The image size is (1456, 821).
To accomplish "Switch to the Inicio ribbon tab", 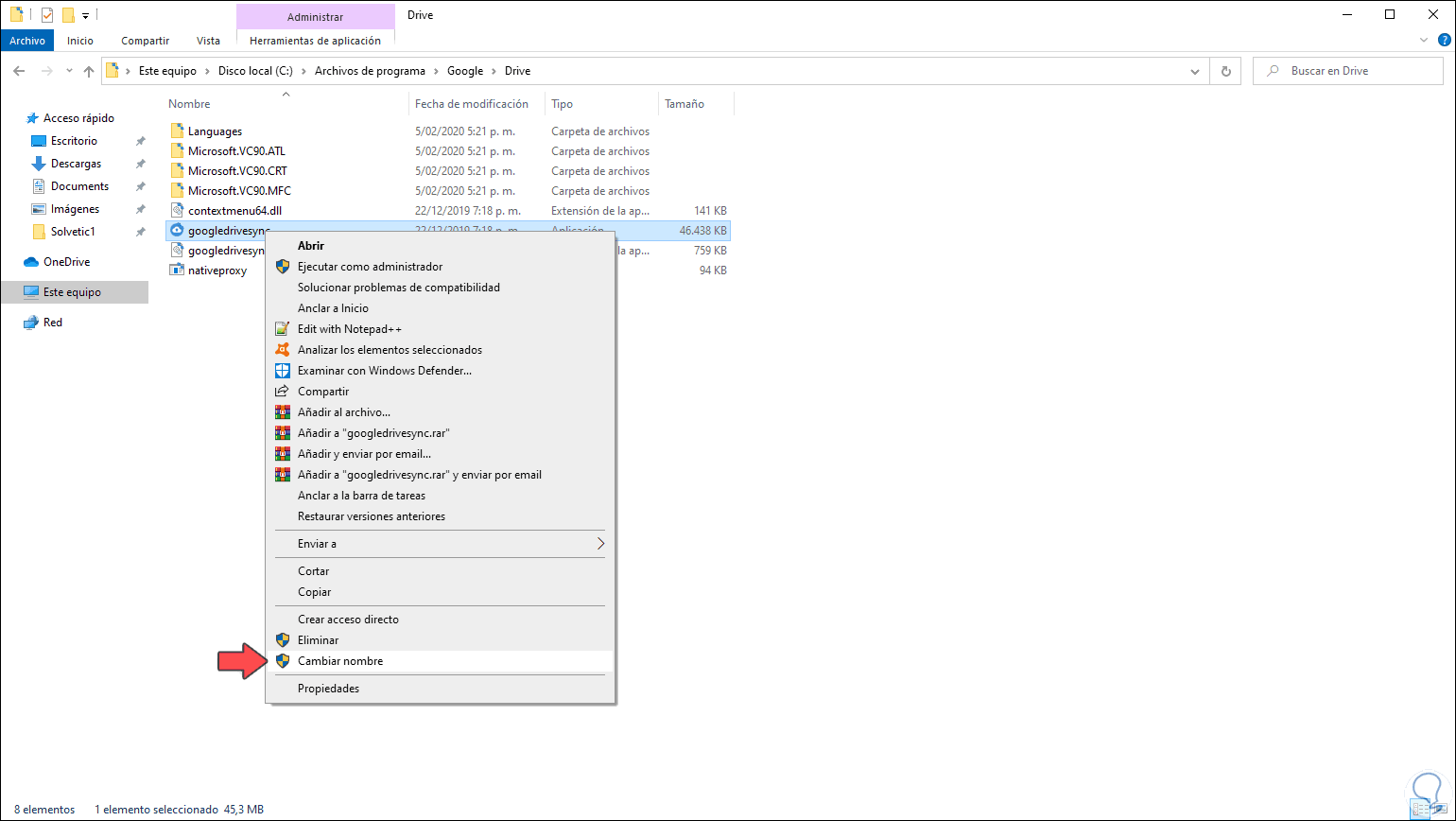I will click(x=80, y=41).
